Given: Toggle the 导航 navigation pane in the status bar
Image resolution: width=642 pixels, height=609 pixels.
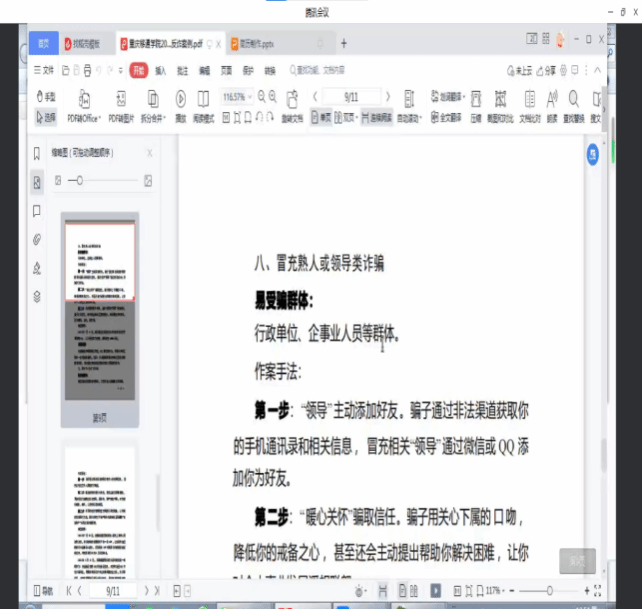Looking at the screenshot, I should click(x=42, y=591).
